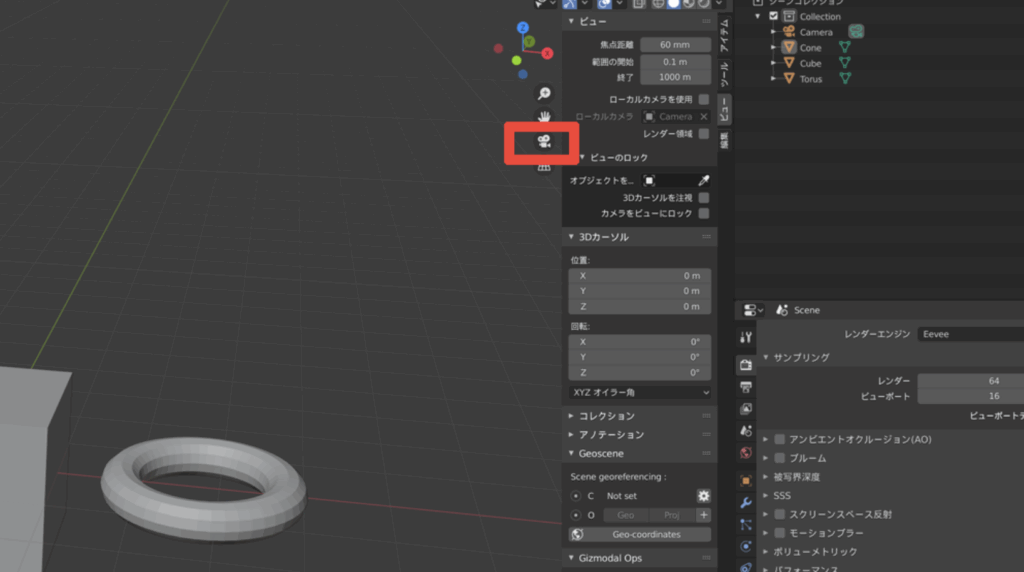The height and width of the screenshot is (572, 1024).
Task: Open the XYZ オイラー角 rotation mode dropdown
Action: pos(640,393)
